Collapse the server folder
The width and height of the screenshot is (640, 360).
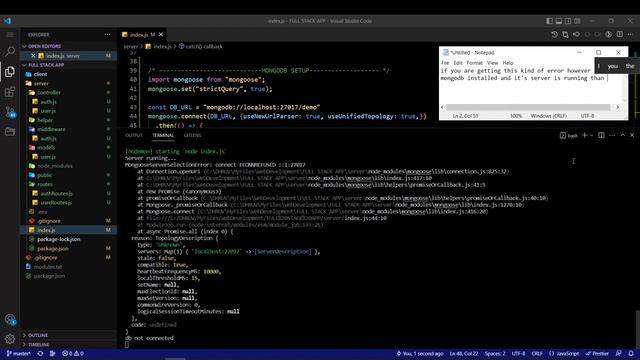(68, 83)
